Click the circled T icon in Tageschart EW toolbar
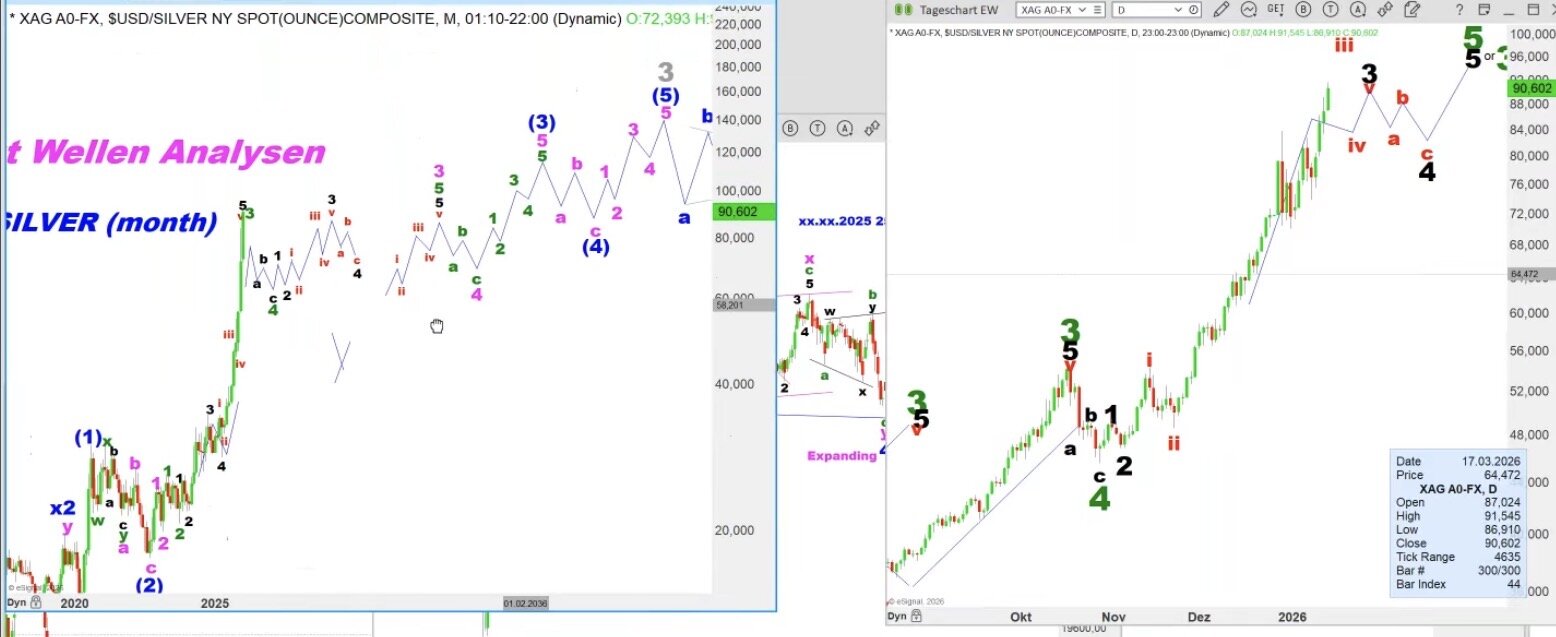This screenshot has width=1556, height=637. [x=1331, y=9]
